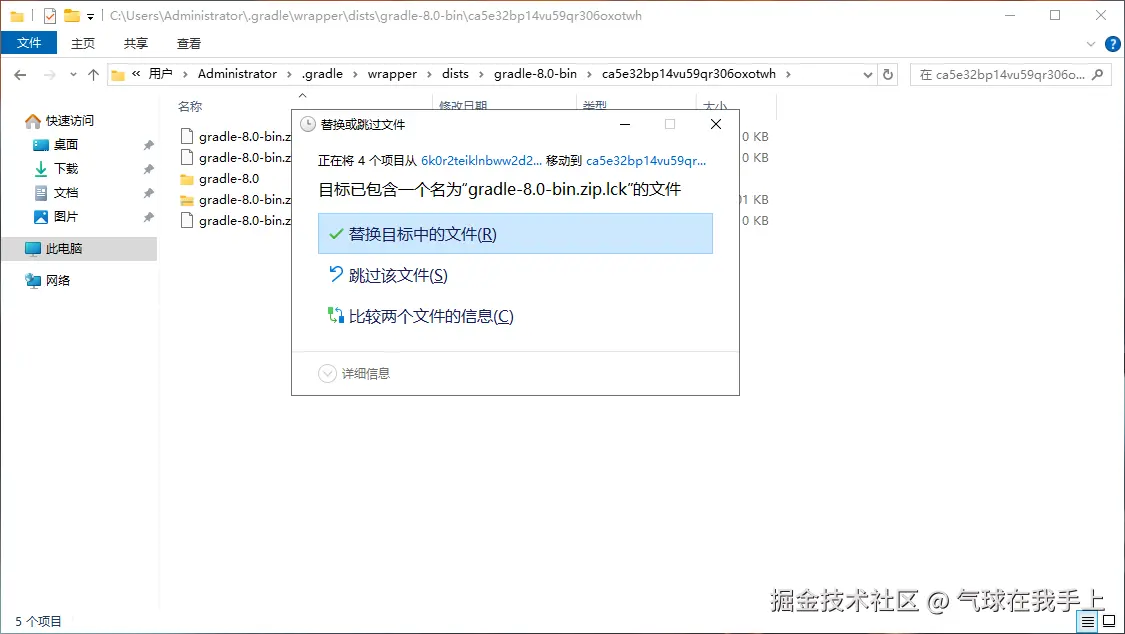1125x634 pixels.
Task: Go back with the back arrow
Action: tap(20, 75)
